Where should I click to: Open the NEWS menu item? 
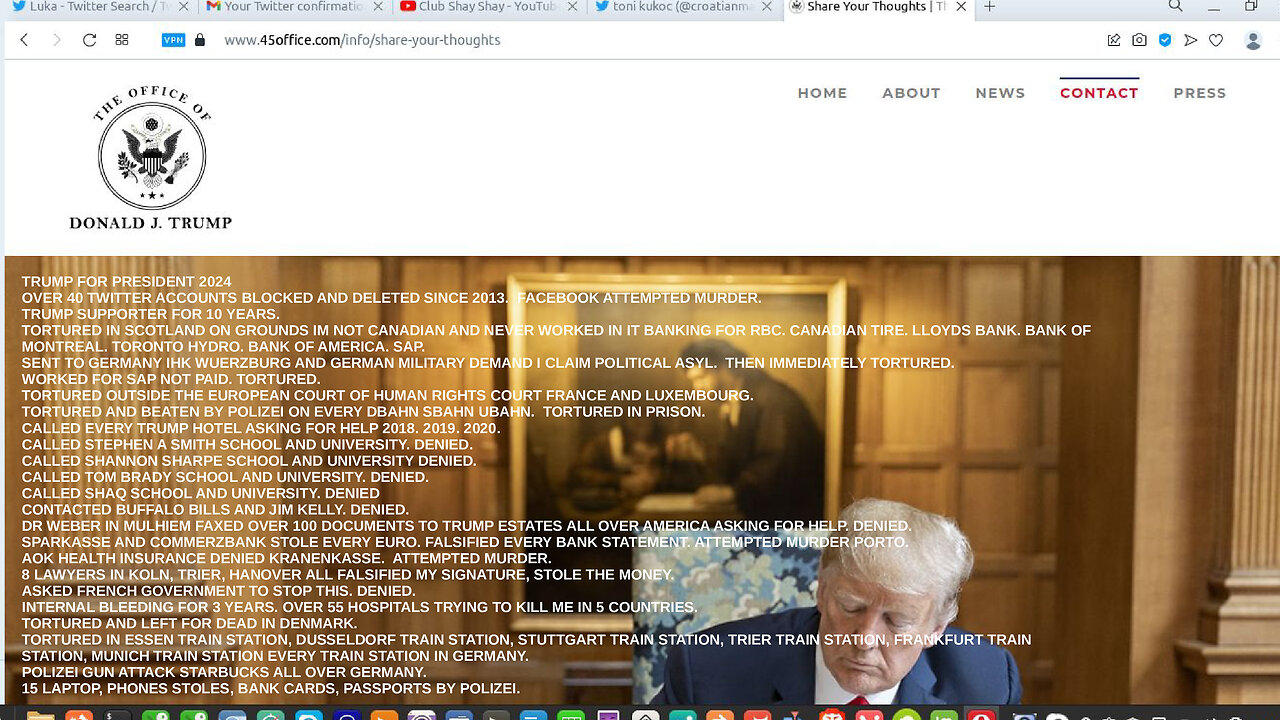pyautogui.click(x=1000, y=93)
